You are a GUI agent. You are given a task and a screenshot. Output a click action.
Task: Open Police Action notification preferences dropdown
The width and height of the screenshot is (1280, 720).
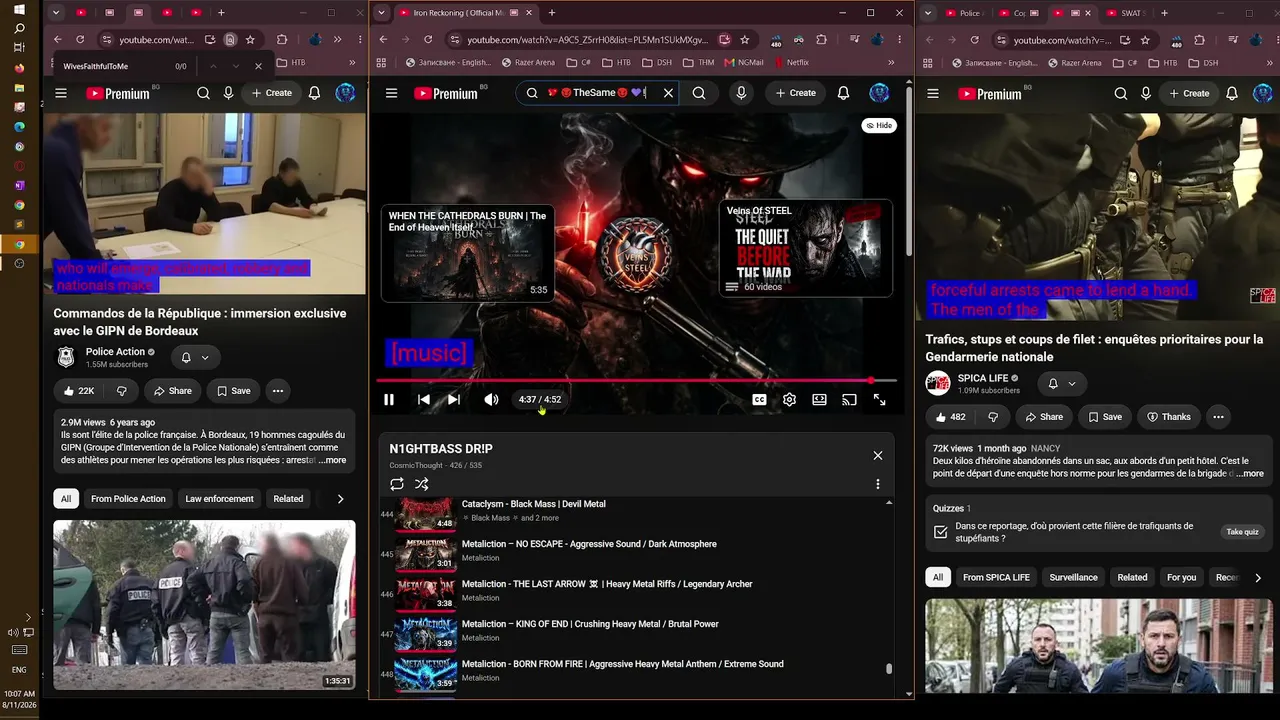click(x=195, y=357)
